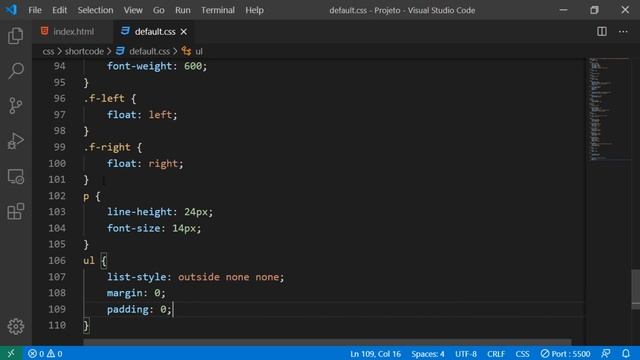Open the Go menu
The height and width of the screenshot is (360, 640).
point(158,10)
